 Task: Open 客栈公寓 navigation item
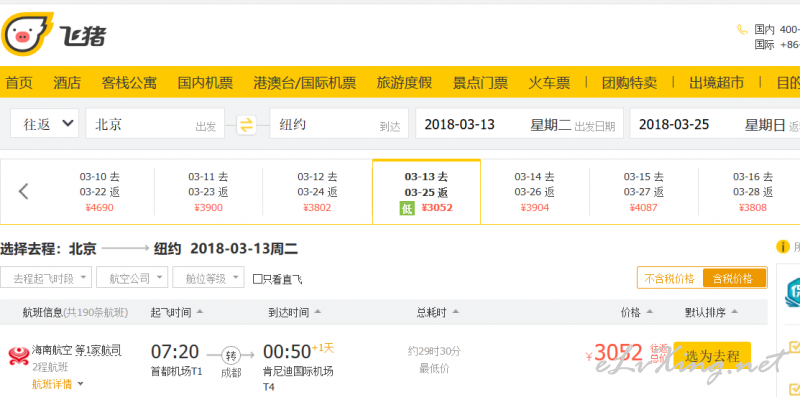(129, 83)
